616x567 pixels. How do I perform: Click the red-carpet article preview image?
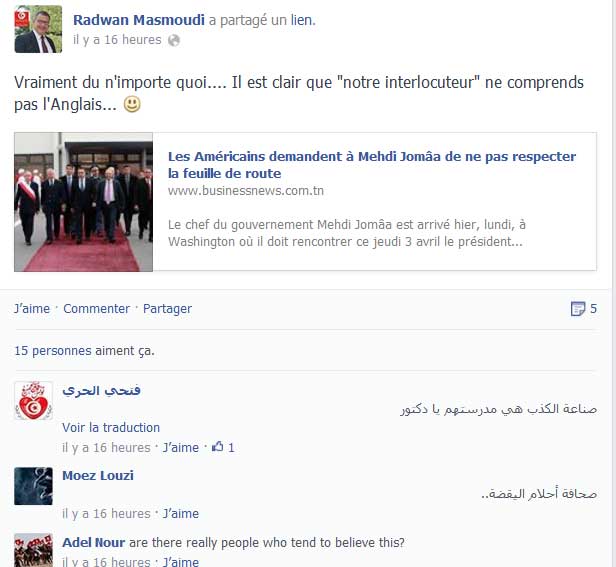pyautogui.click(x=84, y=202)
